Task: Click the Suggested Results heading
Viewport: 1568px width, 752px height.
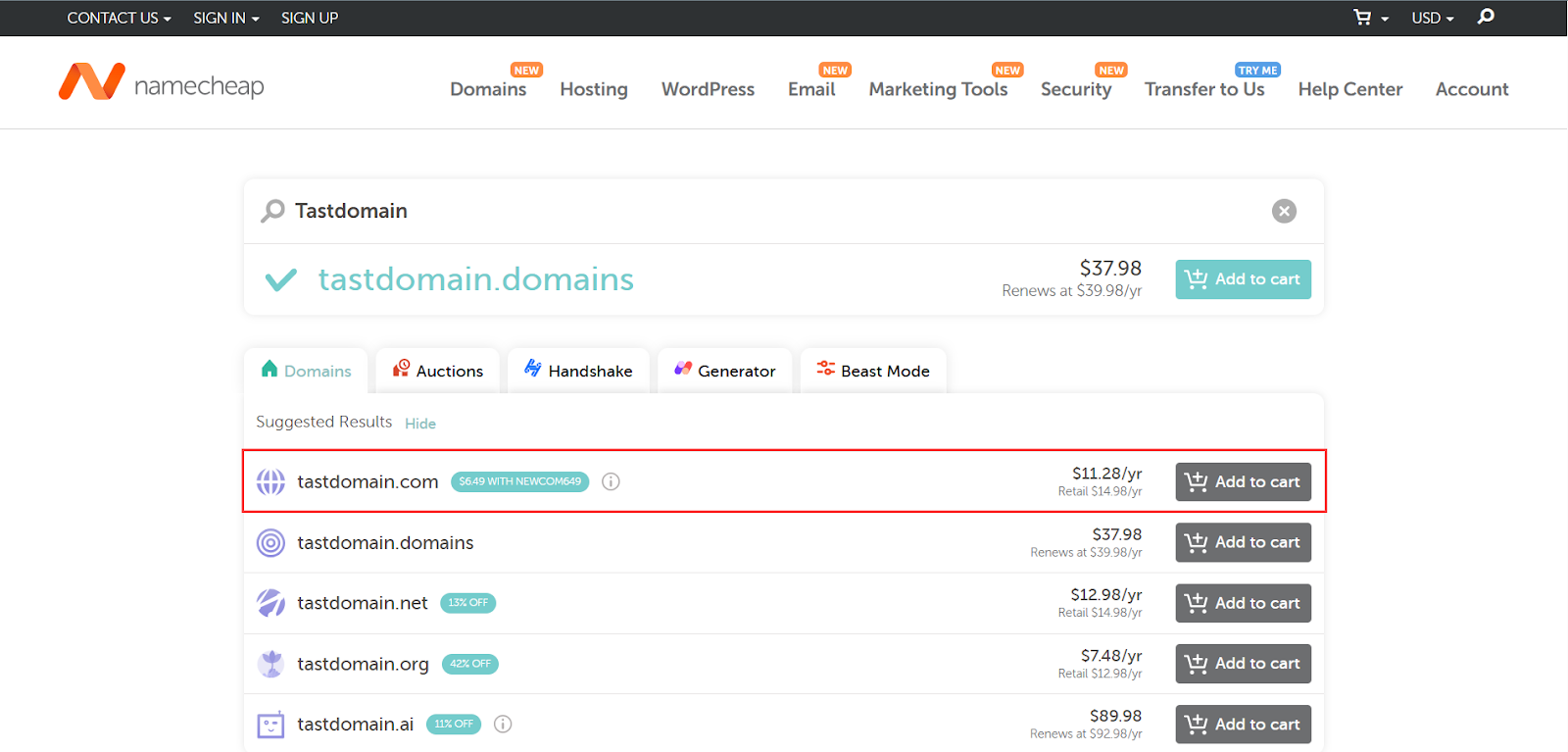Action: click(324, 422)
